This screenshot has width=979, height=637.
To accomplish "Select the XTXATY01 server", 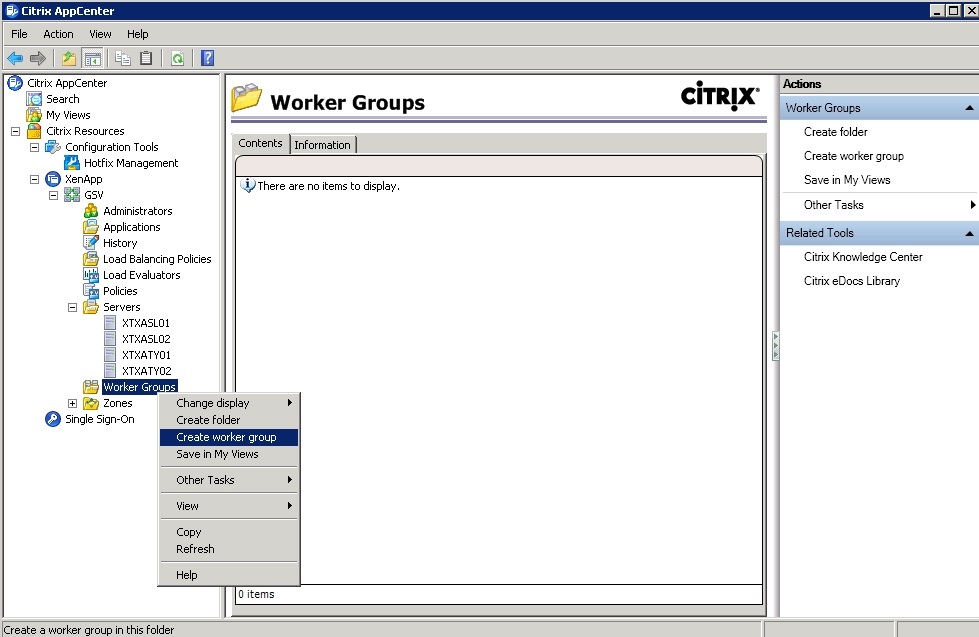I will (x=146, y=355).
